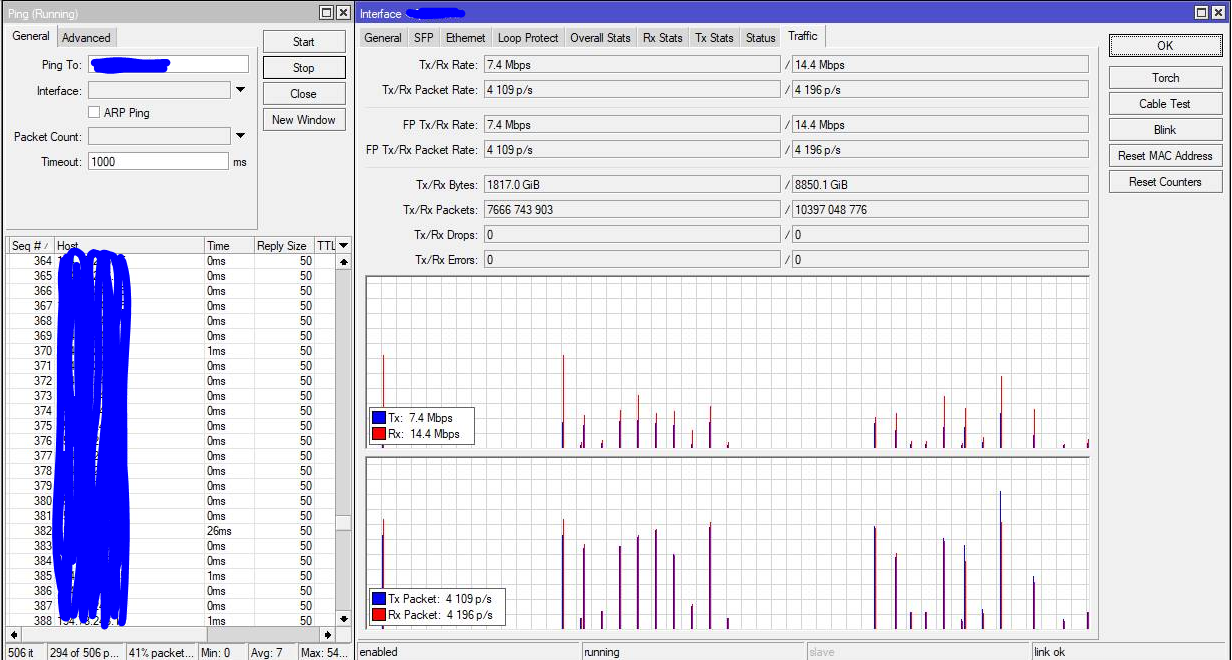This screenshot has height=660, width=1232.
Task: Click the Rx Packets 10397 048 776 value
Action: click(940, 209)
